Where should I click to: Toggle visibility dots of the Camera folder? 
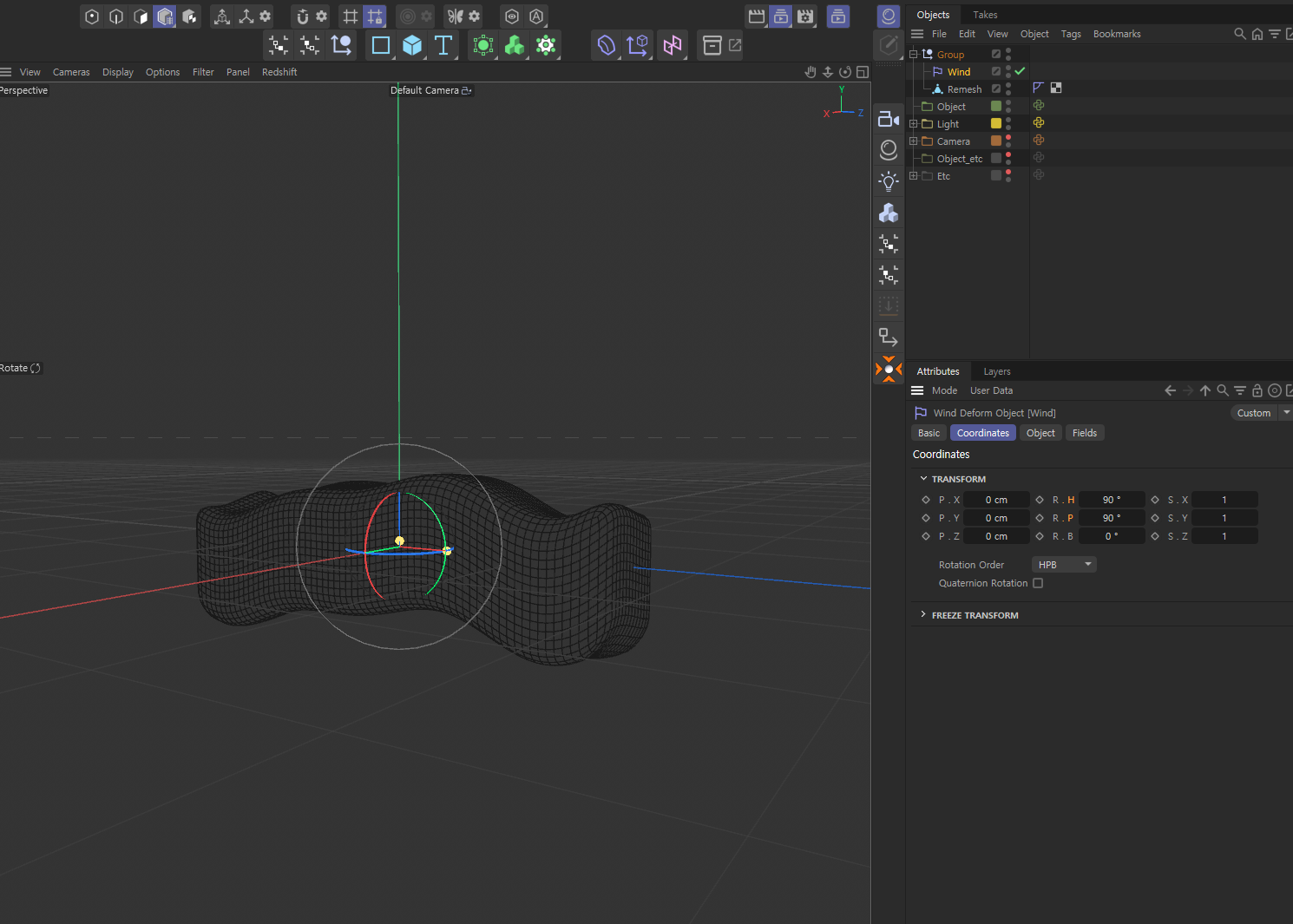click(x=1008, y=141)
